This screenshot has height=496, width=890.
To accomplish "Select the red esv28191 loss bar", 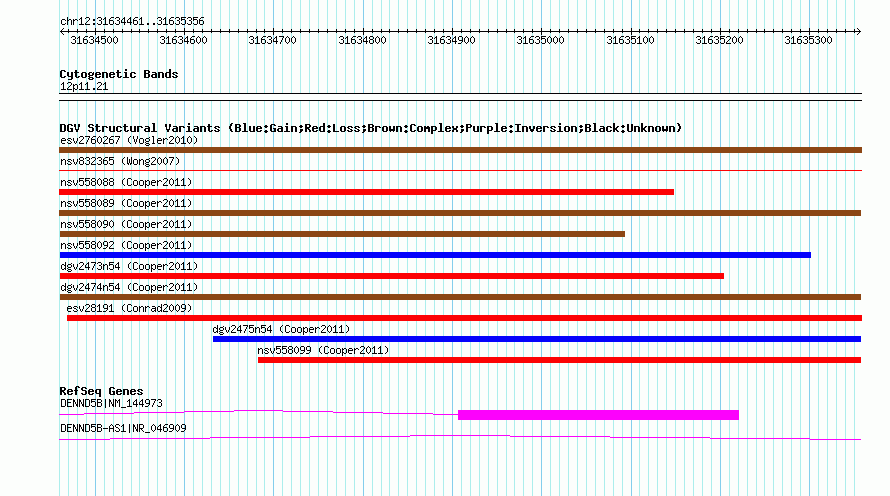I will [464, 318].
